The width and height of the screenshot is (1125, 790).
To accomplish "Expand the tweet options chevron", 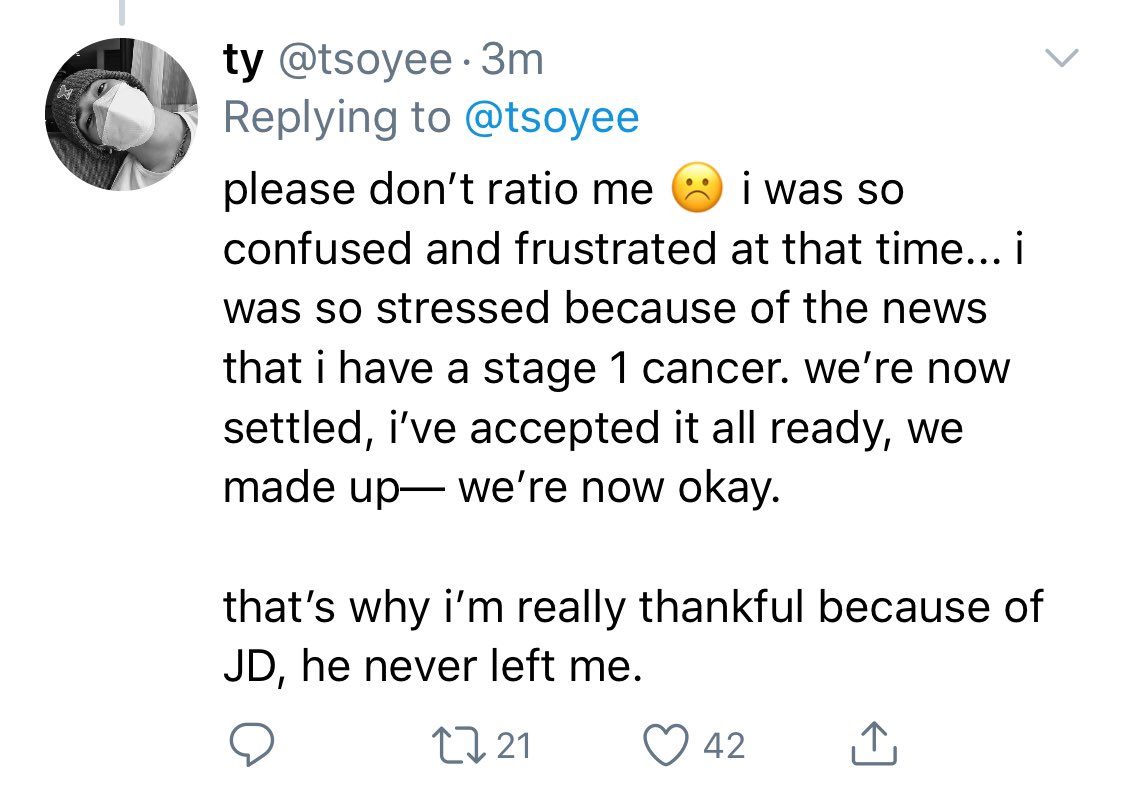I will (x=1064, y=61).
